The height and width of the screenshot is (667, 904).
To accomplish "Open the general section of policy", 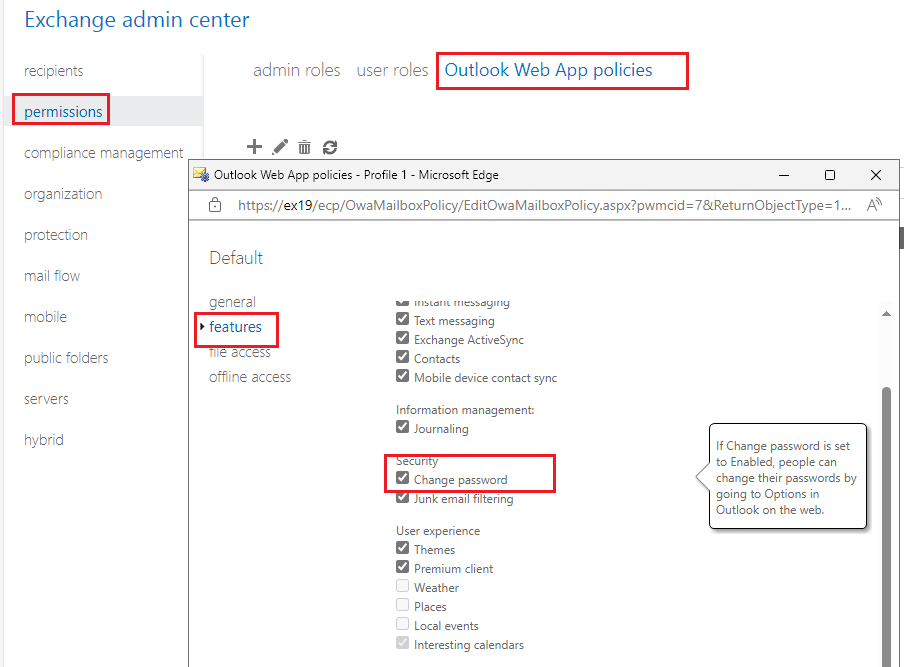I will click(232, 302).
